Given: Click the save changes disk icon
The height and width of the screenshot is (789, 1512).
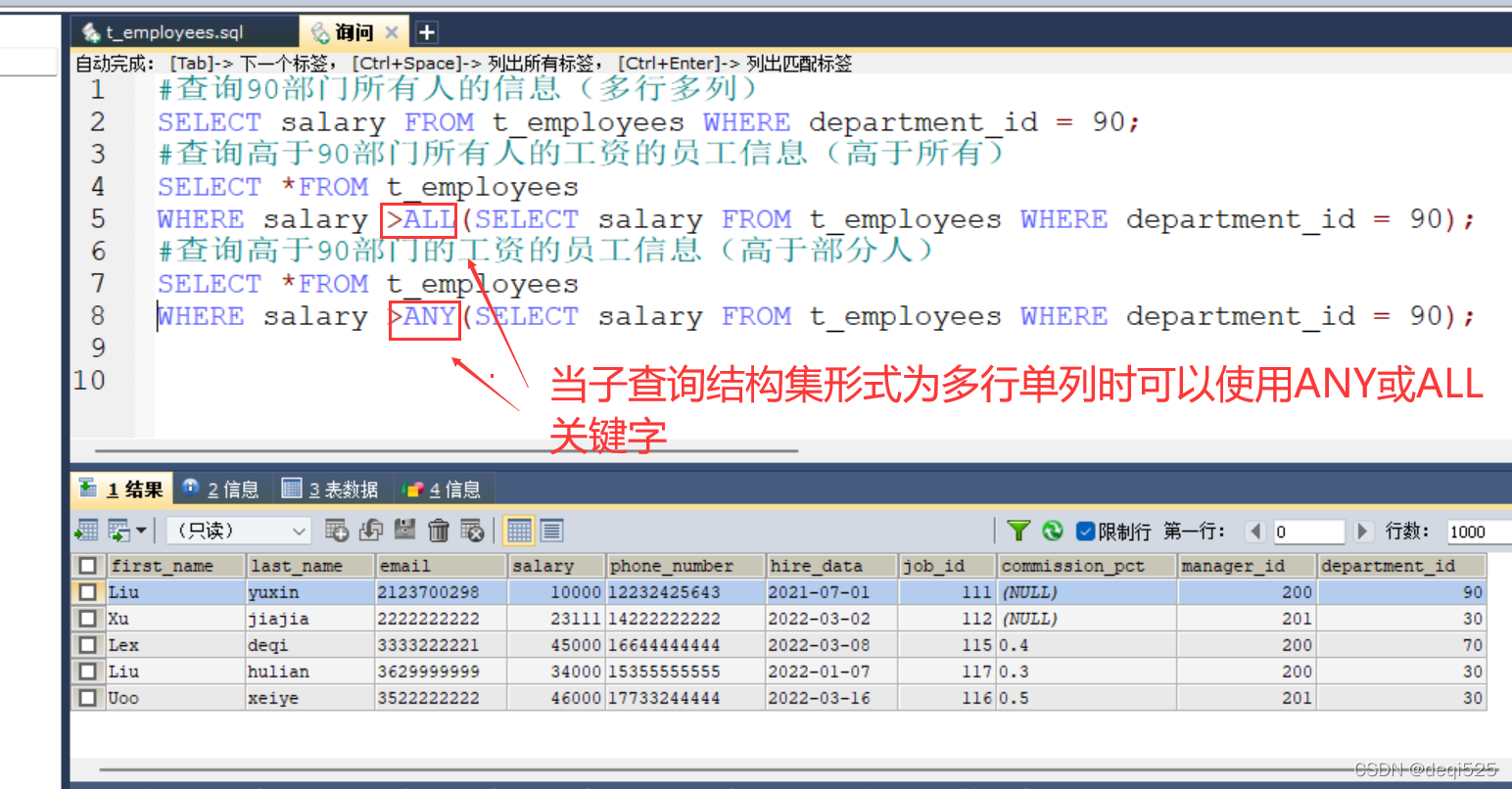Looking at the screenshot, I should click(x=405, y=531).
